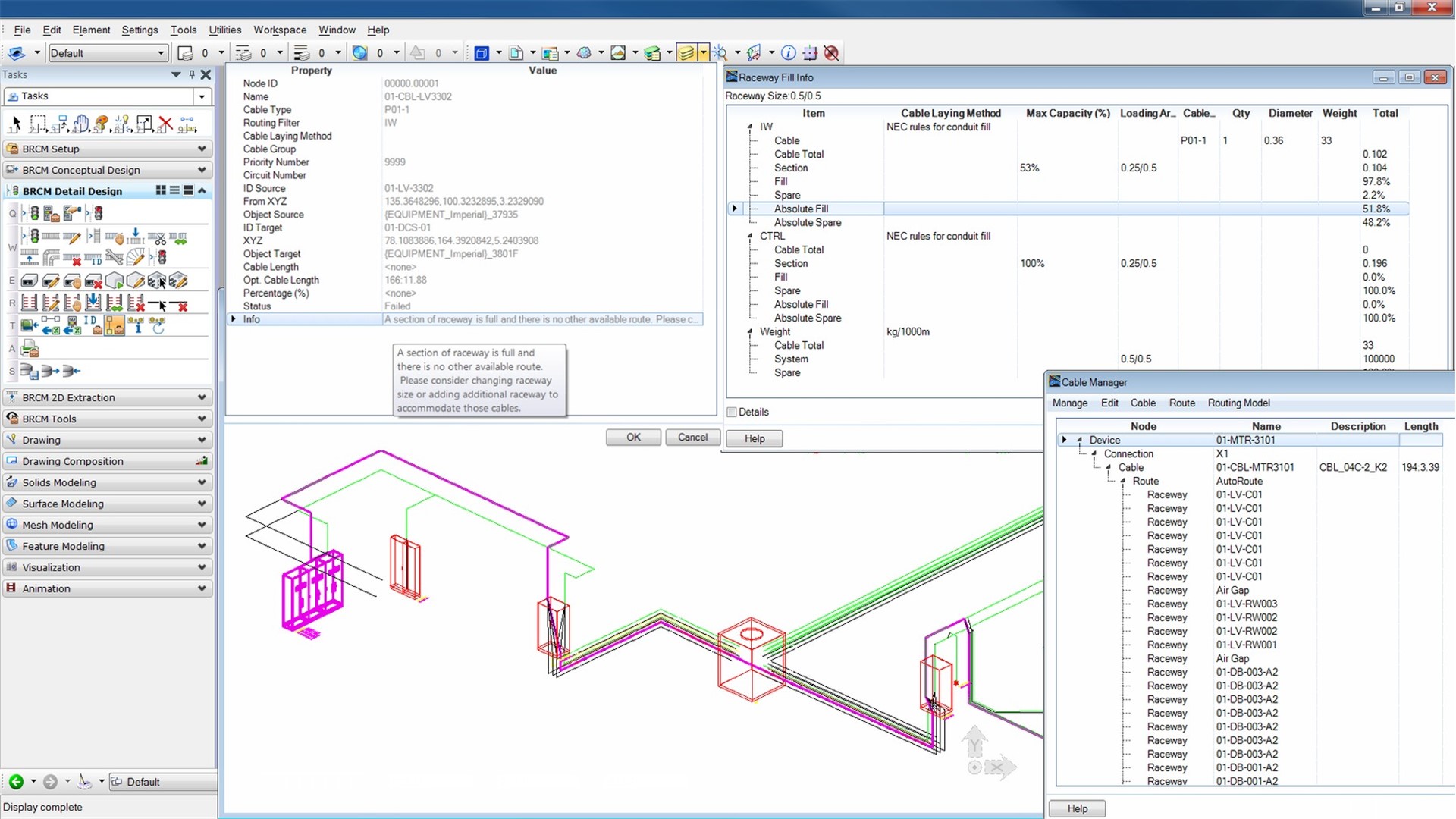Open the Manage menu in Cable Manager

point(1069,403)
